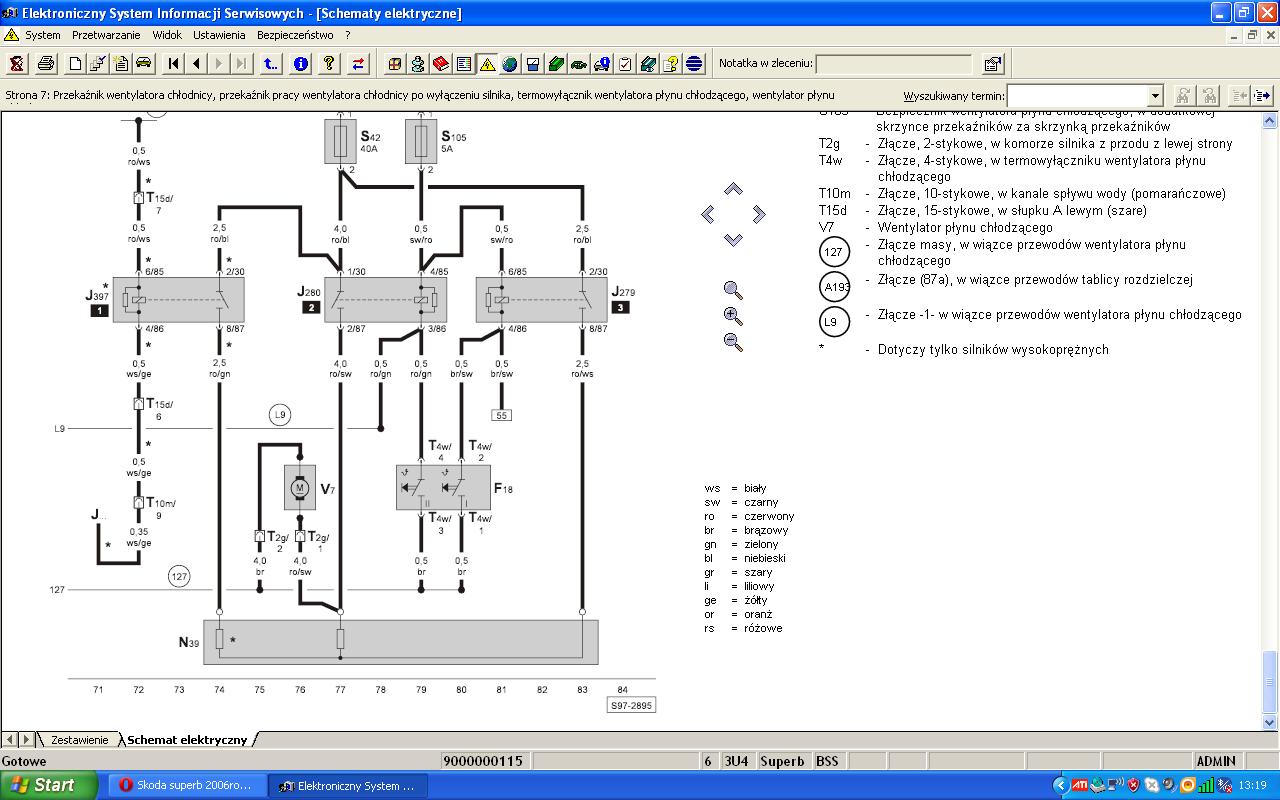Image resolution: width=1280 pixels, height=800 pixels.
Task: Click the V7 fan motor symbol
Action: click(299, 488)
